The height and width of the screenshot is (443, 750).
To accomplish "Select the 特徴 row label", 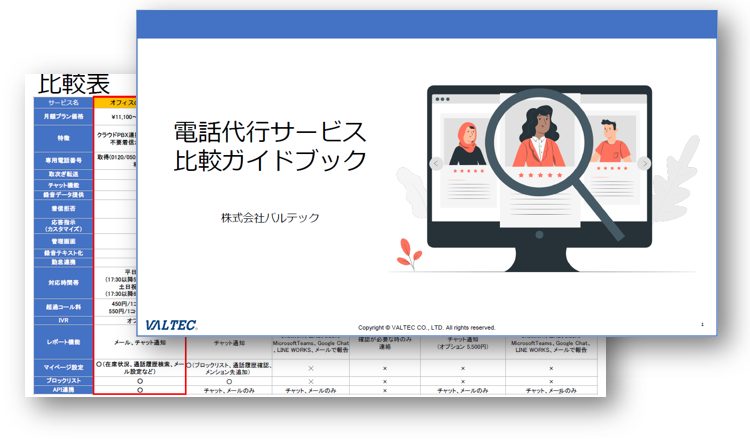I will tap(64, 138).
